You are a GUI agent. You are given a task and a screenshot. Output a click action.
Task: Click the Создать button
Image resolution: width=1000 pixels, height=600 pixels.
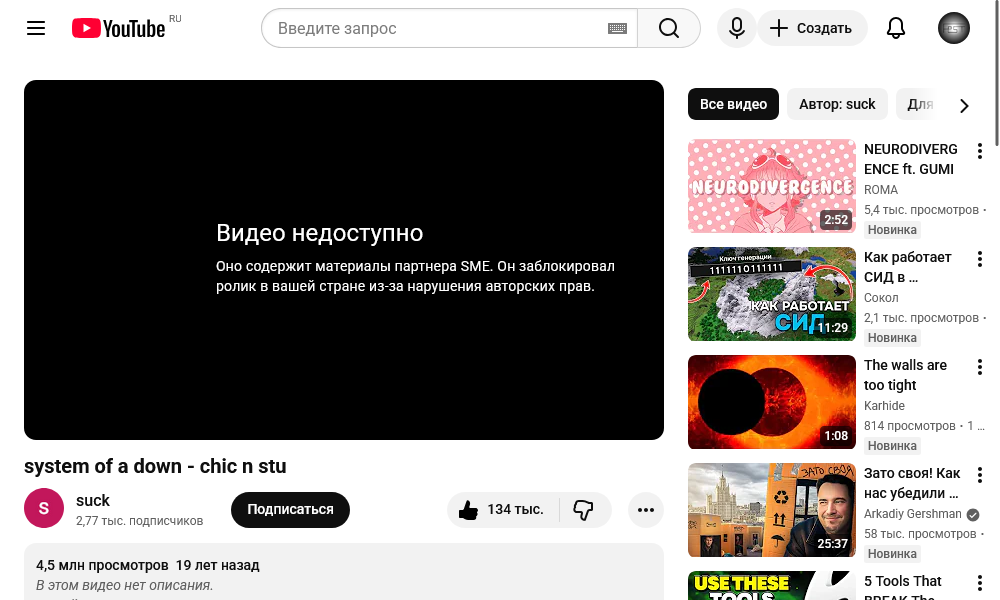[x=812, y=28]
